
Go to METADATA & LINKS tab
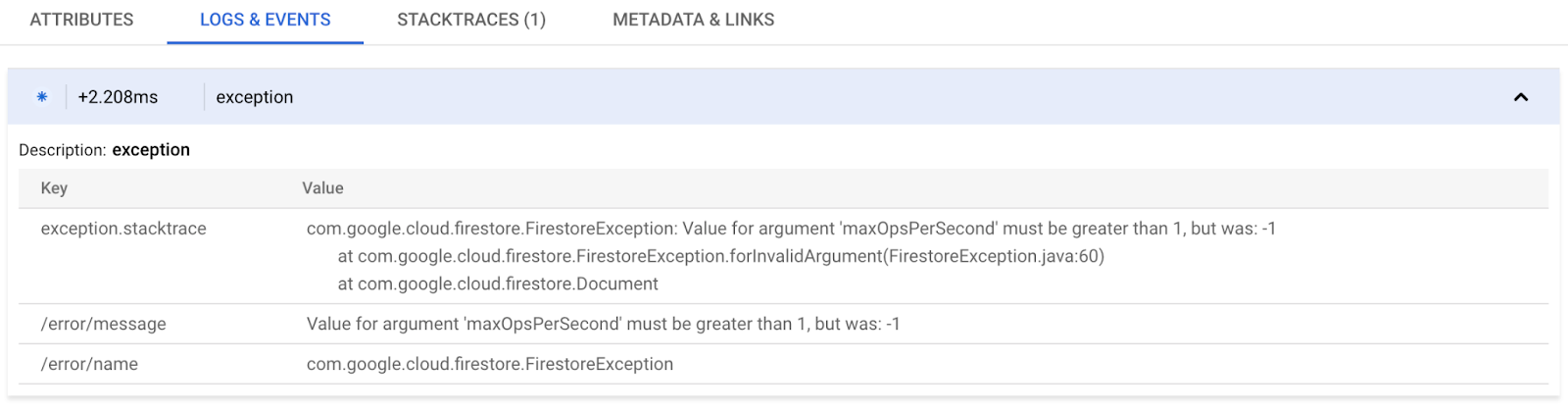(x=693, y=20)
